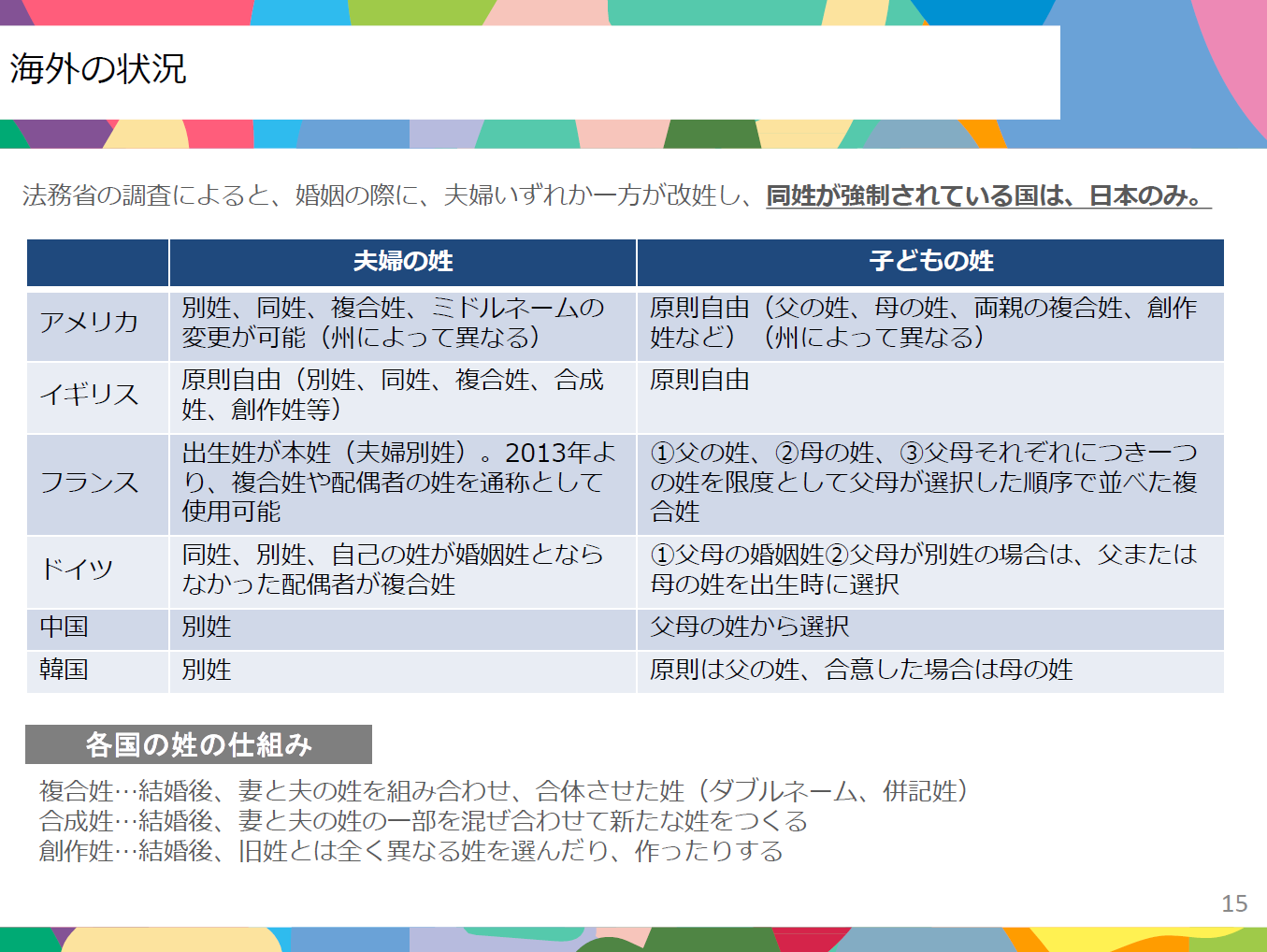This screenshot has width=1267, height=952.
Task: Select the フランス row label
Action: coord(89,483)
